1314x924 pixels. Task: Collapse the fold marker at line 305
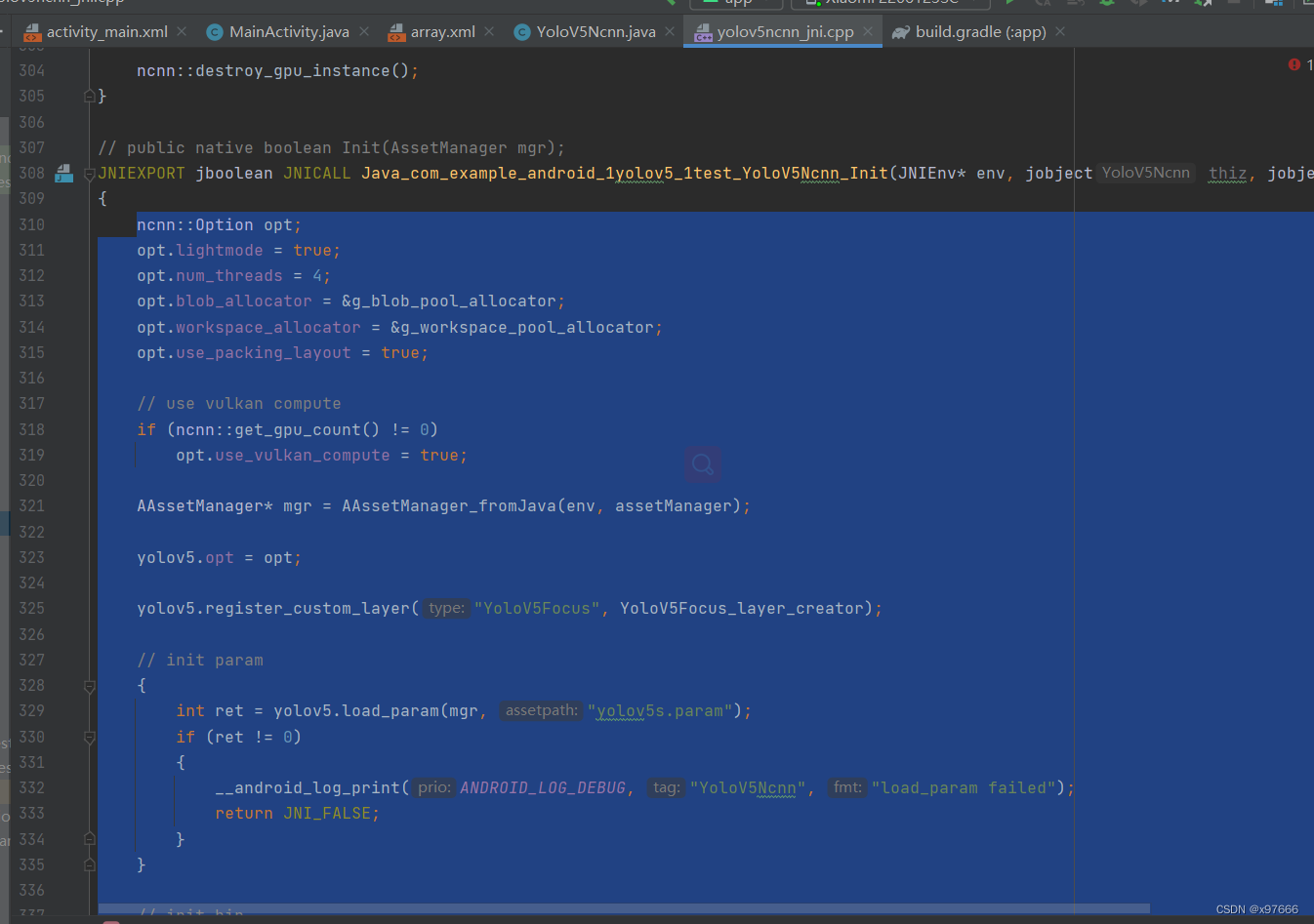click(x=89, y=96)
